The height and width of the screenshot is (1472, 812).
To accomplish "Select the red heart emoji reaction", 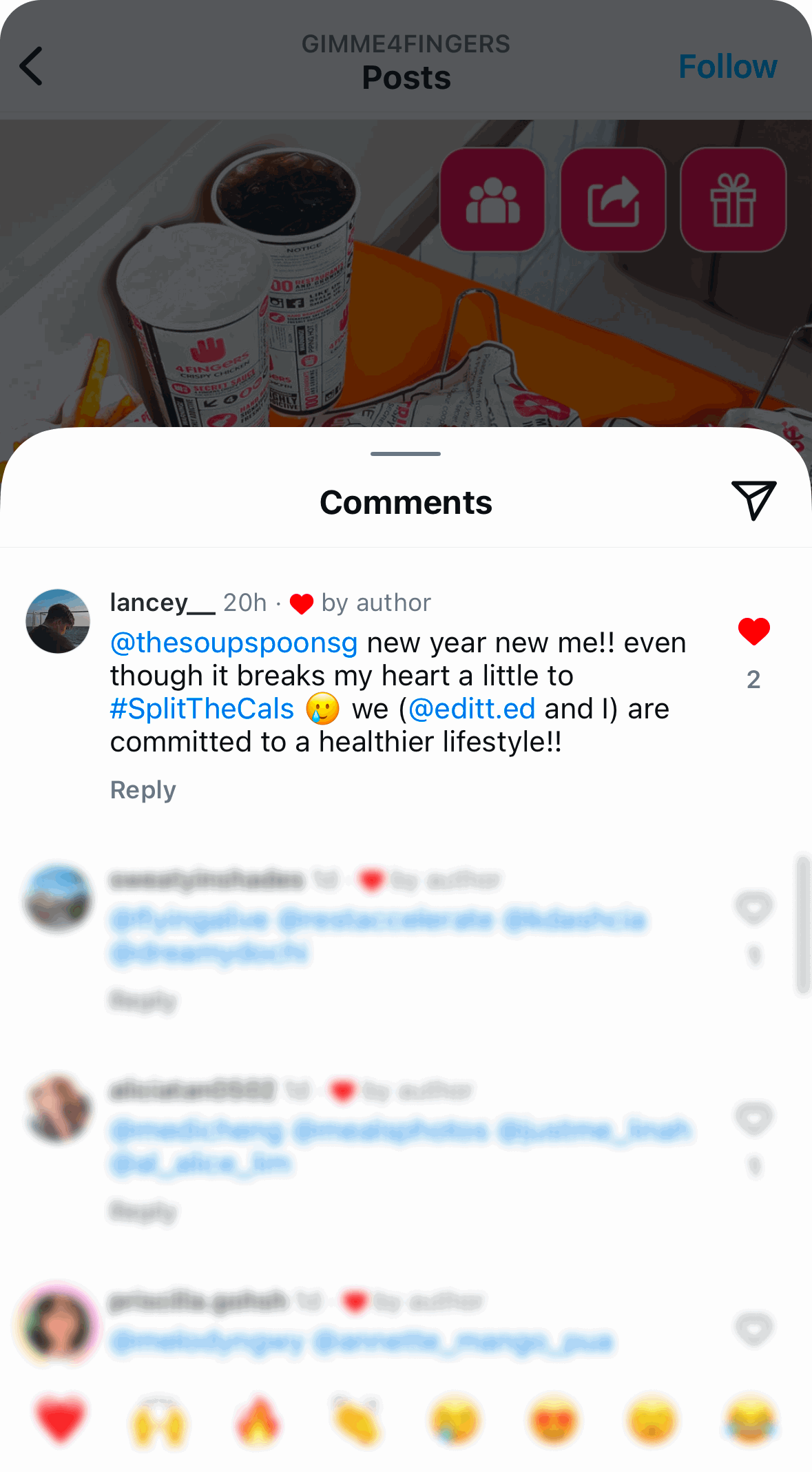I will tap(61, 1420).
